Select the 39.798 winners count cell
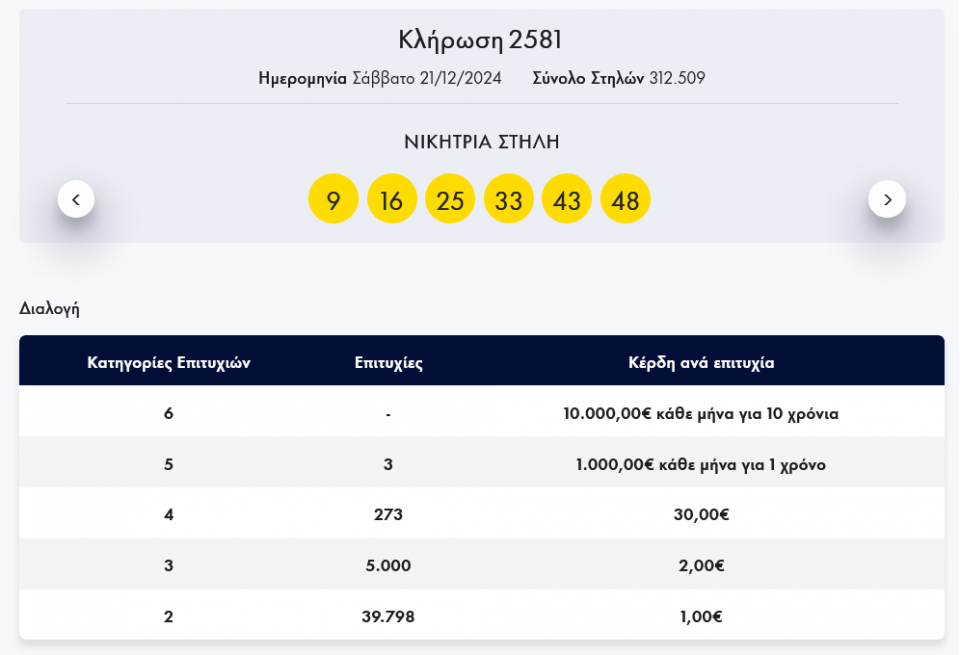This screenshot has width=960, height=655. (x=388, y=617)
